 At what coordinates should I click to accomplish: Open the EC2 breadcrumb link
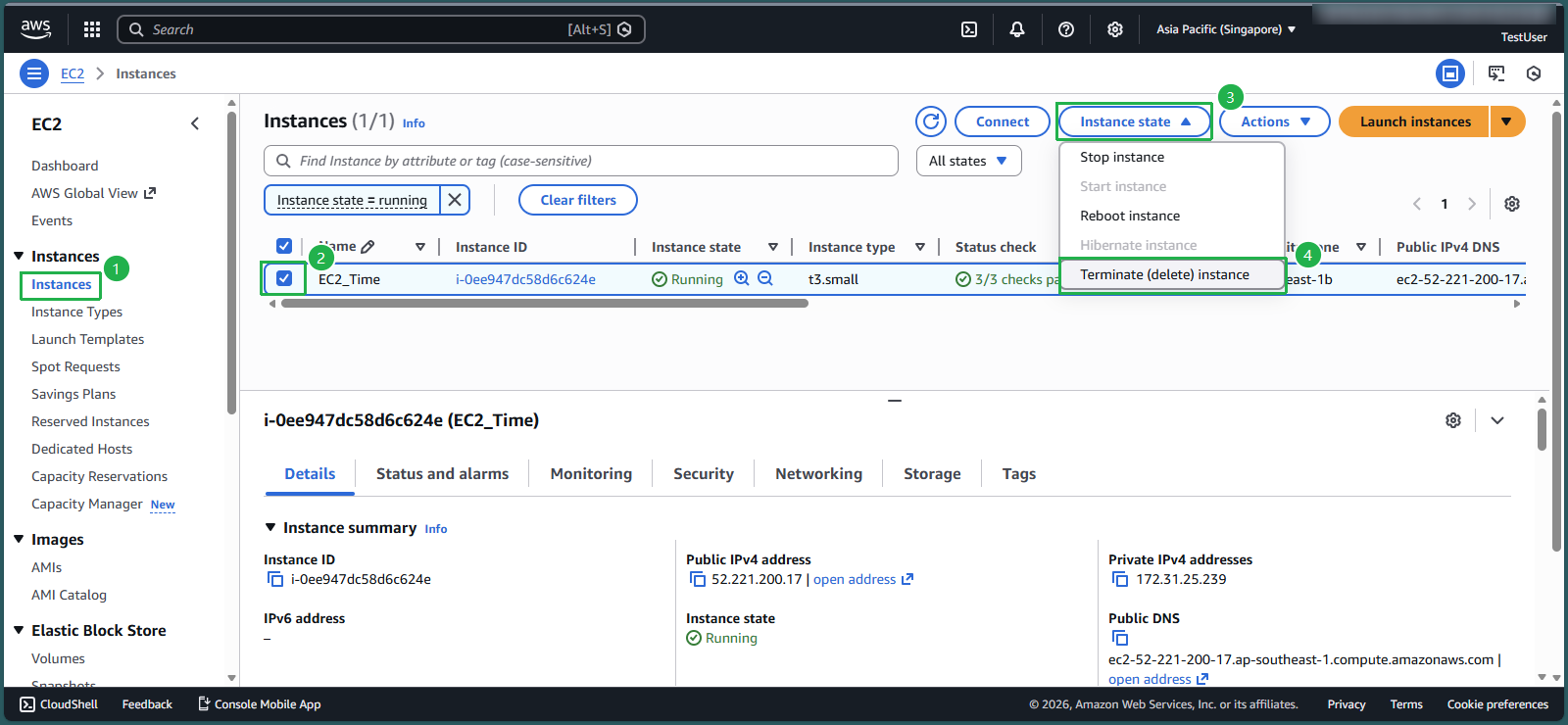[73, 73]
